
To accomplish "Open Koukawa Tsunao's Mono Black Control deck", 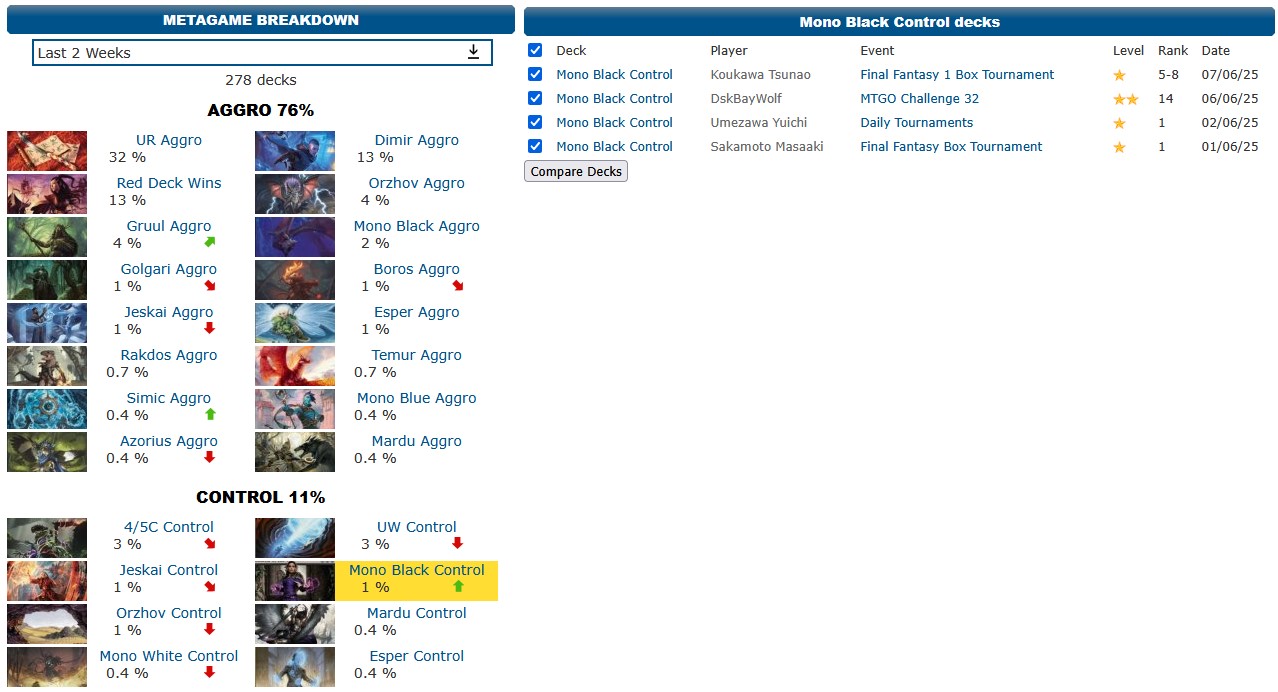I will 614,74.
